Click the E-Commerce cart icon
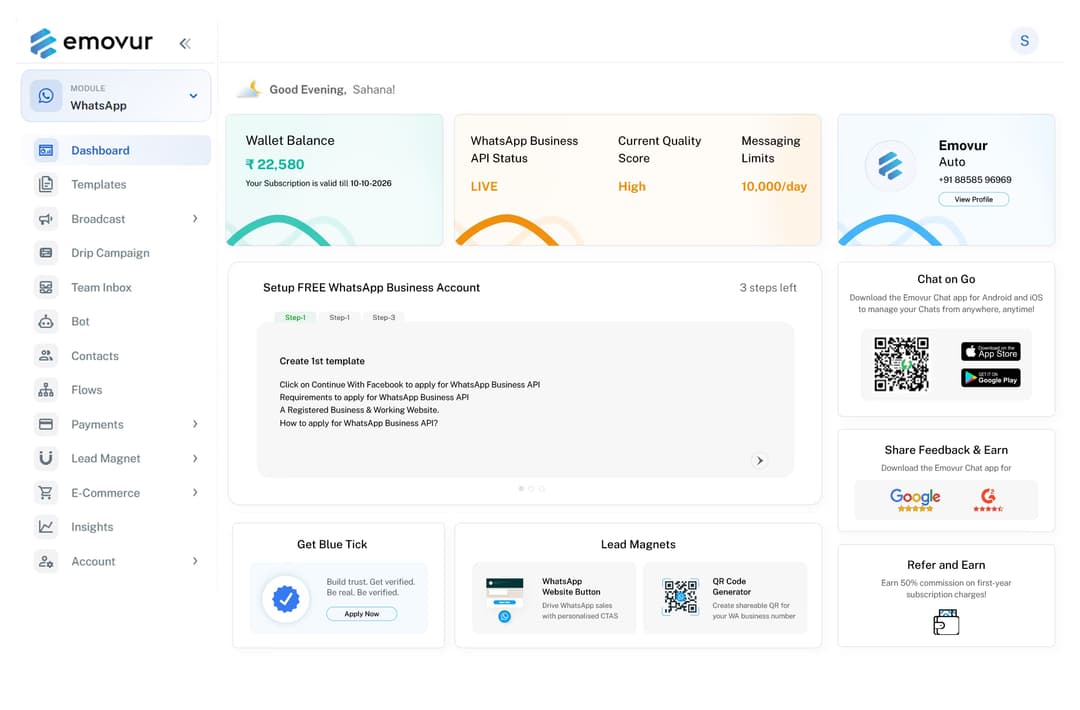The width and height of the screenshot is (1080, 710). point(46,492)
